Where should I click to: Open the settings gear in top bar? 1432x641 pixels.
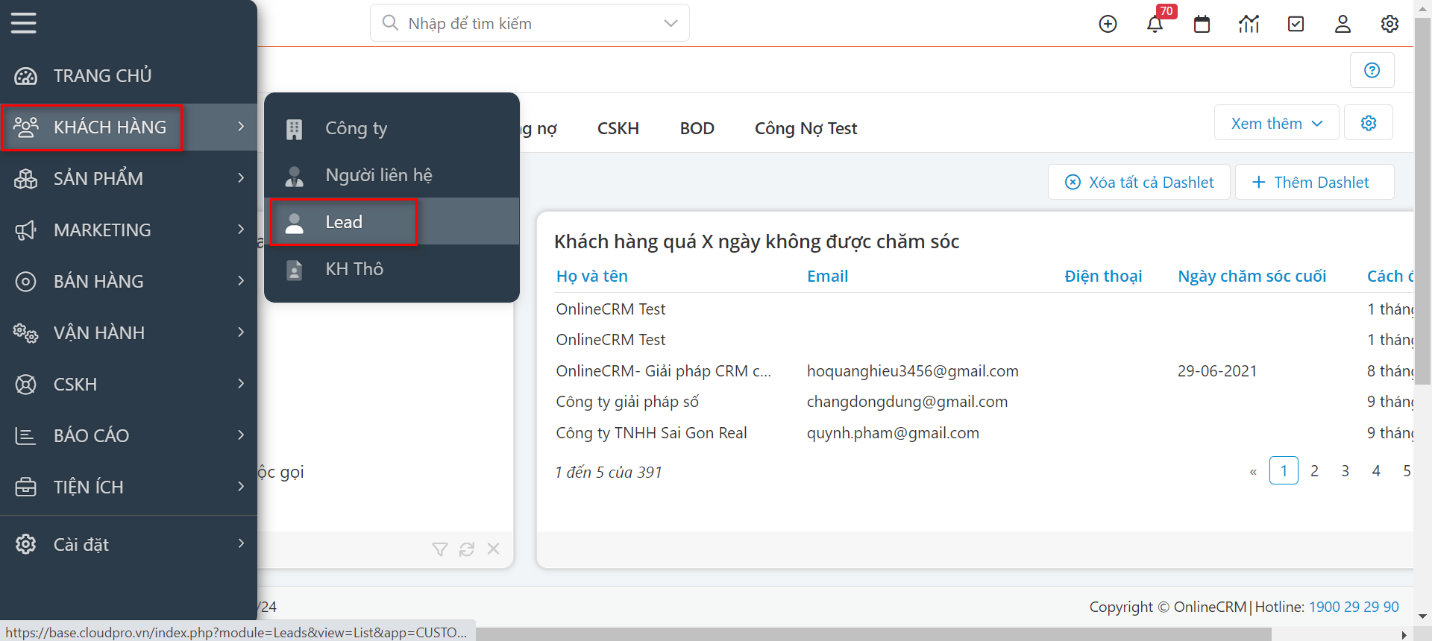click(x=1390, y=23)
